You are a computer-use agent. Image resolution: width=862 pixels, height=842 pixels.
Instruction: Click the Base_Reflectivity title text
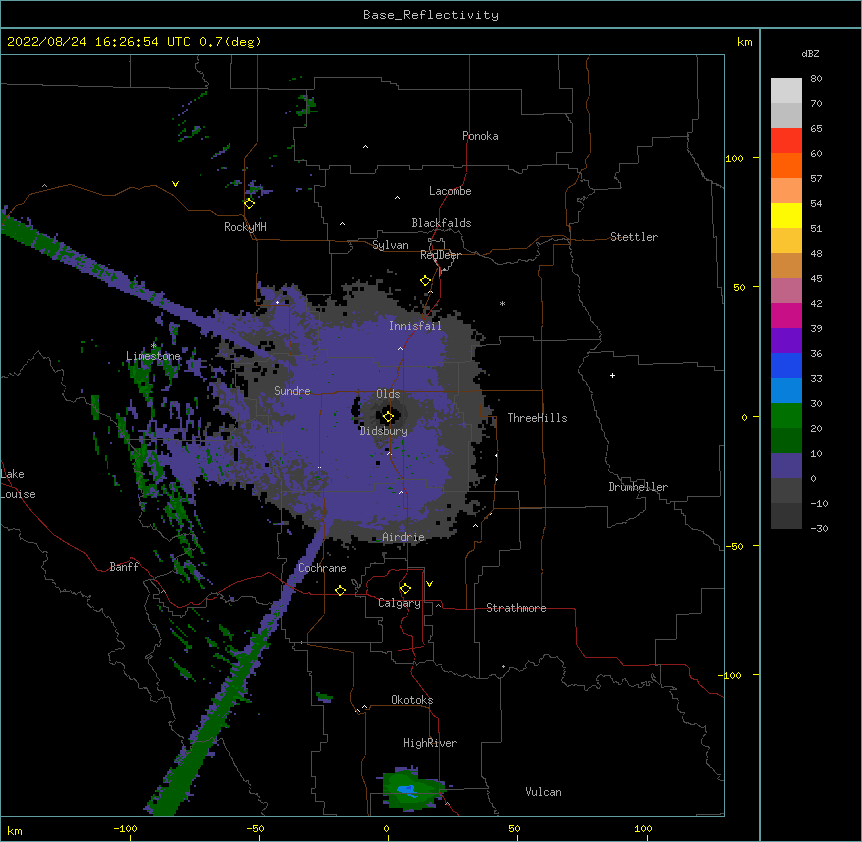pyautogui.click(x=431, y=15)
